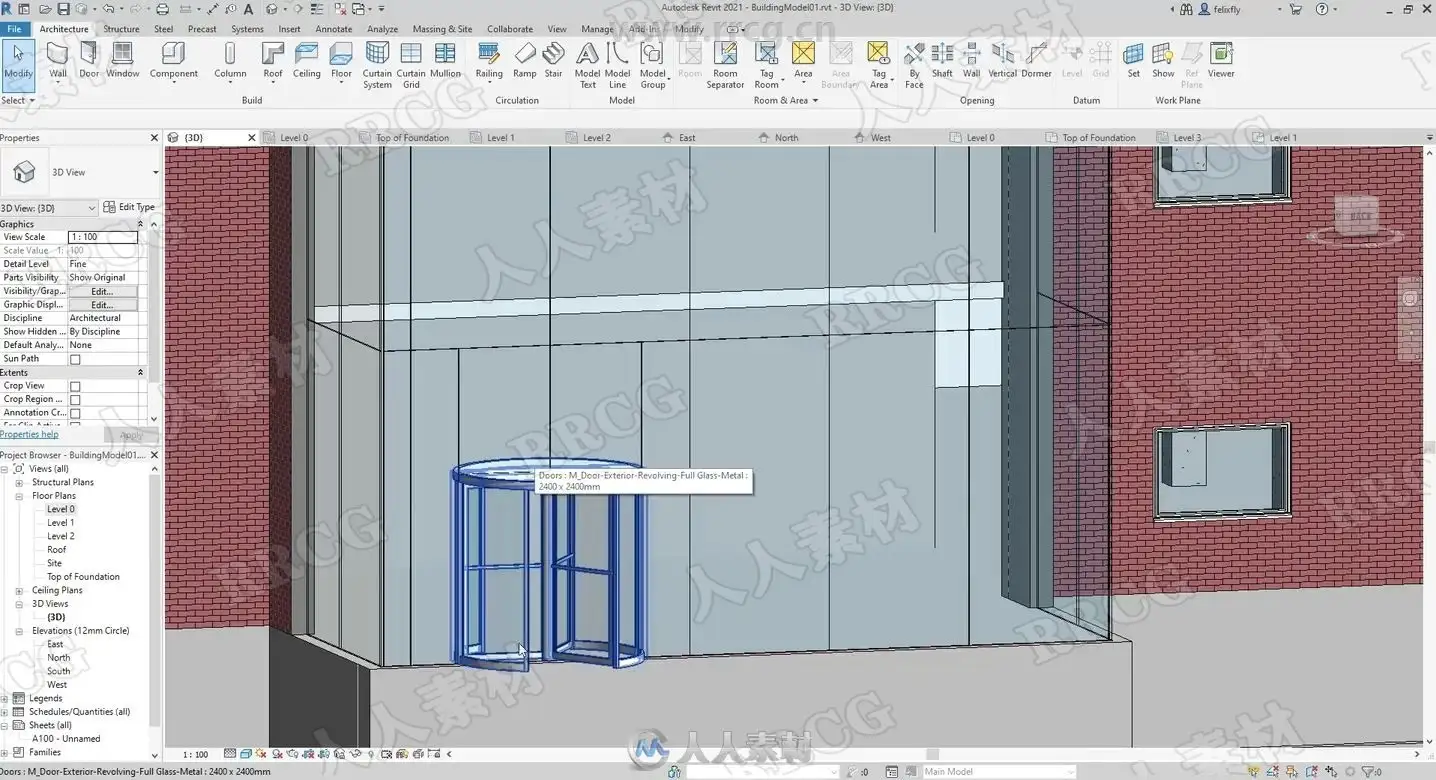Open the Properties help link
The width and height of the screenshot is (1436, 780).
tap(29, 434)
